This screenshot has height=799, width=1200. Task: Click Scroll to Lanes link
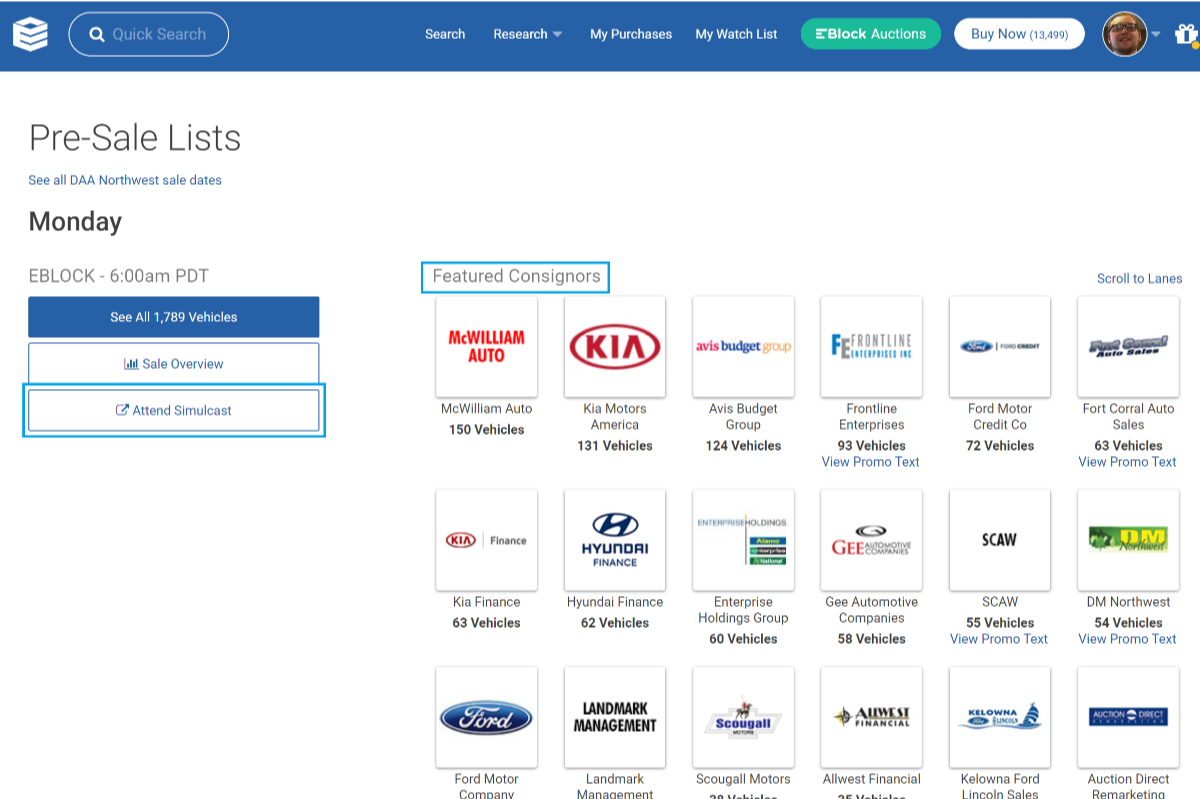coord(1139,278)
